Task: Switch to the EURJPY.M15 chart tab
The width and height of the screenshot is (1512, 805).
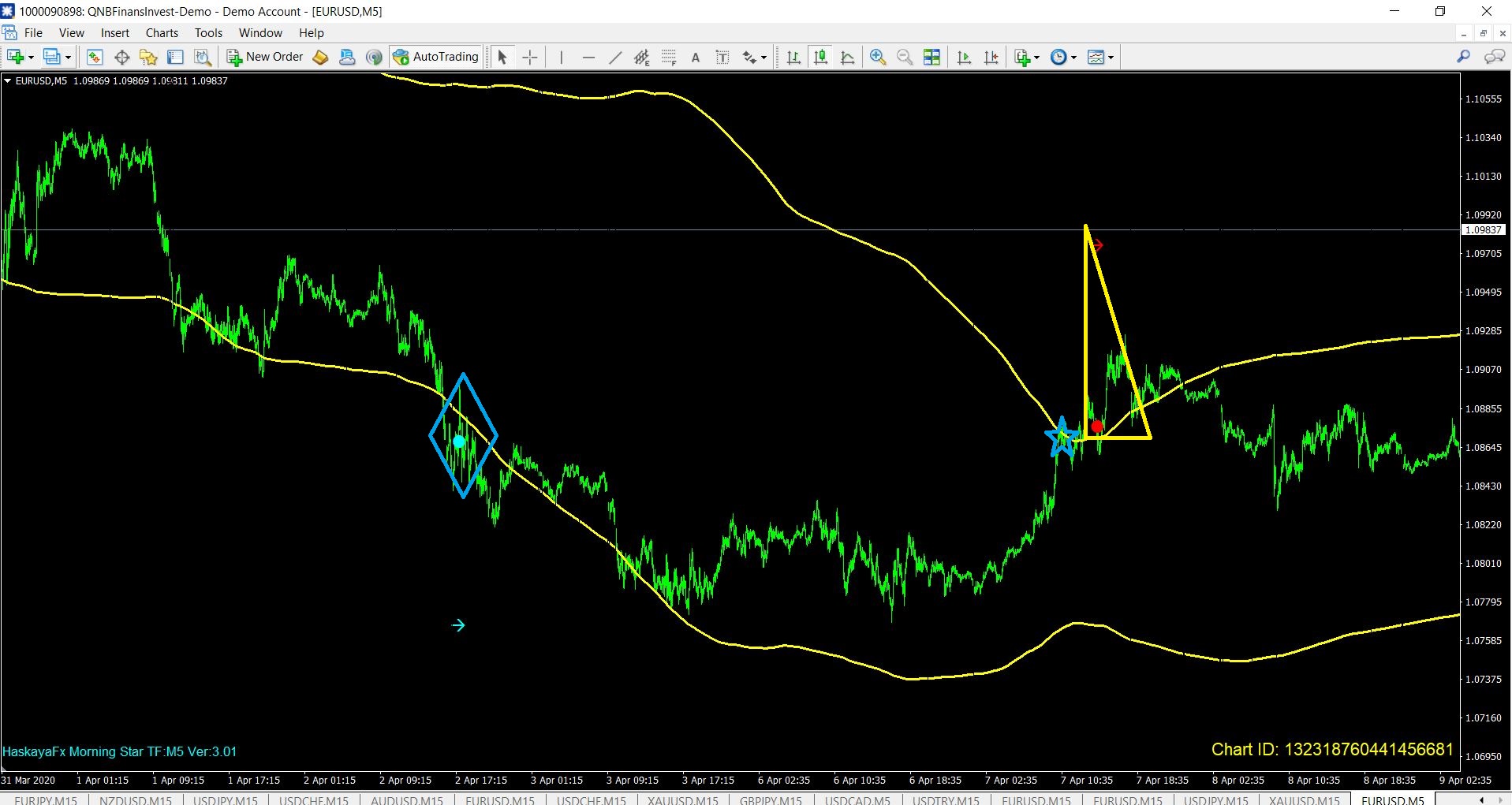Action: pos(46,799)
